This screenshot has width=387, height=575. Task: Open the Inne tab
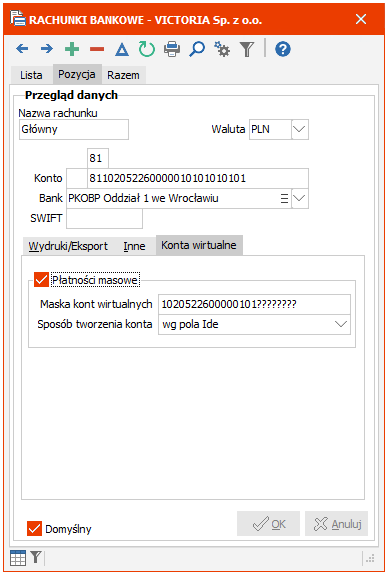(x=134, y=246)
